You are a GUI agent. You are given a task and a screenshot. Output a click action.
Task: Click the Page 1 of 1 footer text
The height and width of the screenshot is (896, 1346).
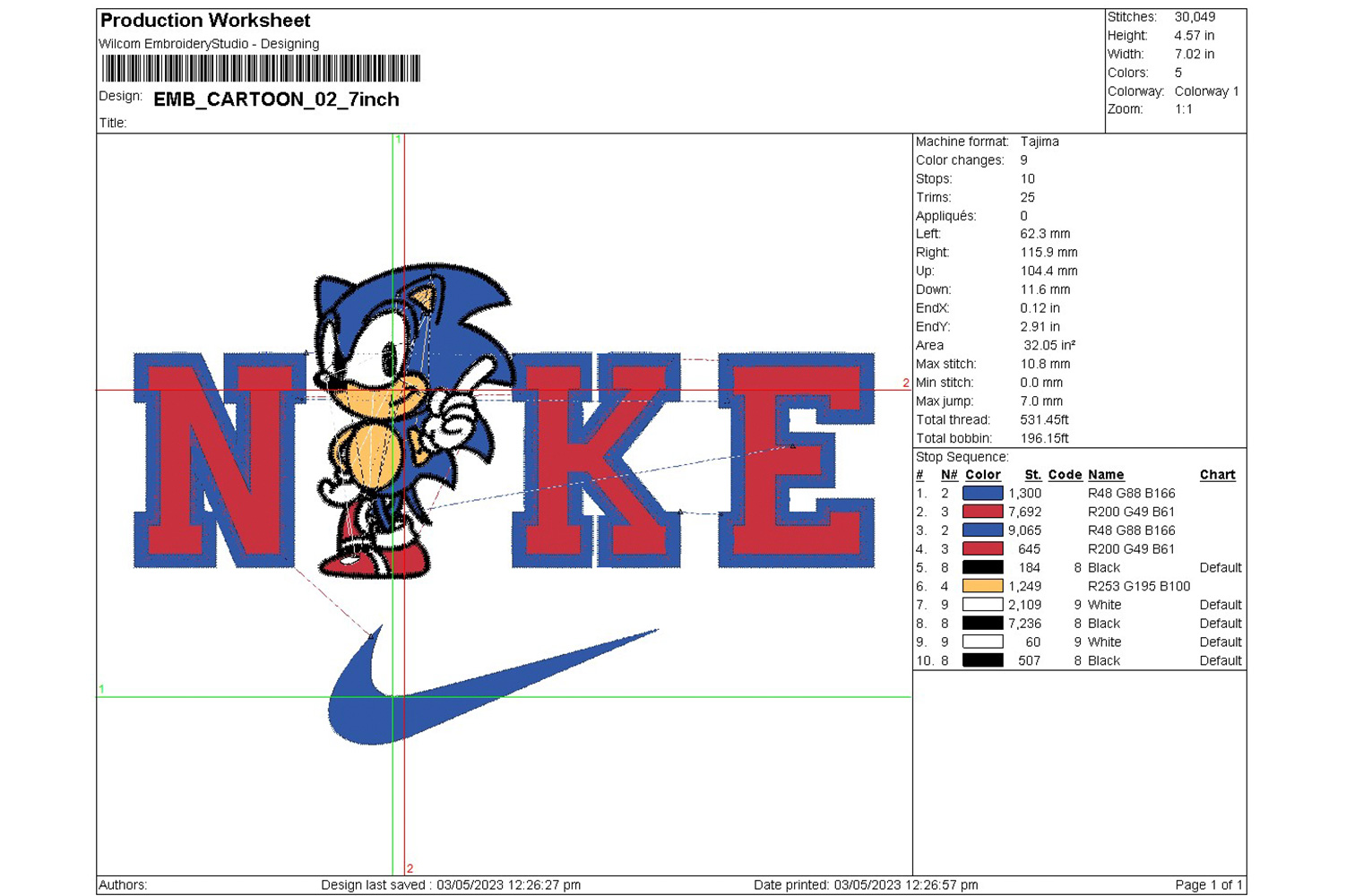[1208, 885]
